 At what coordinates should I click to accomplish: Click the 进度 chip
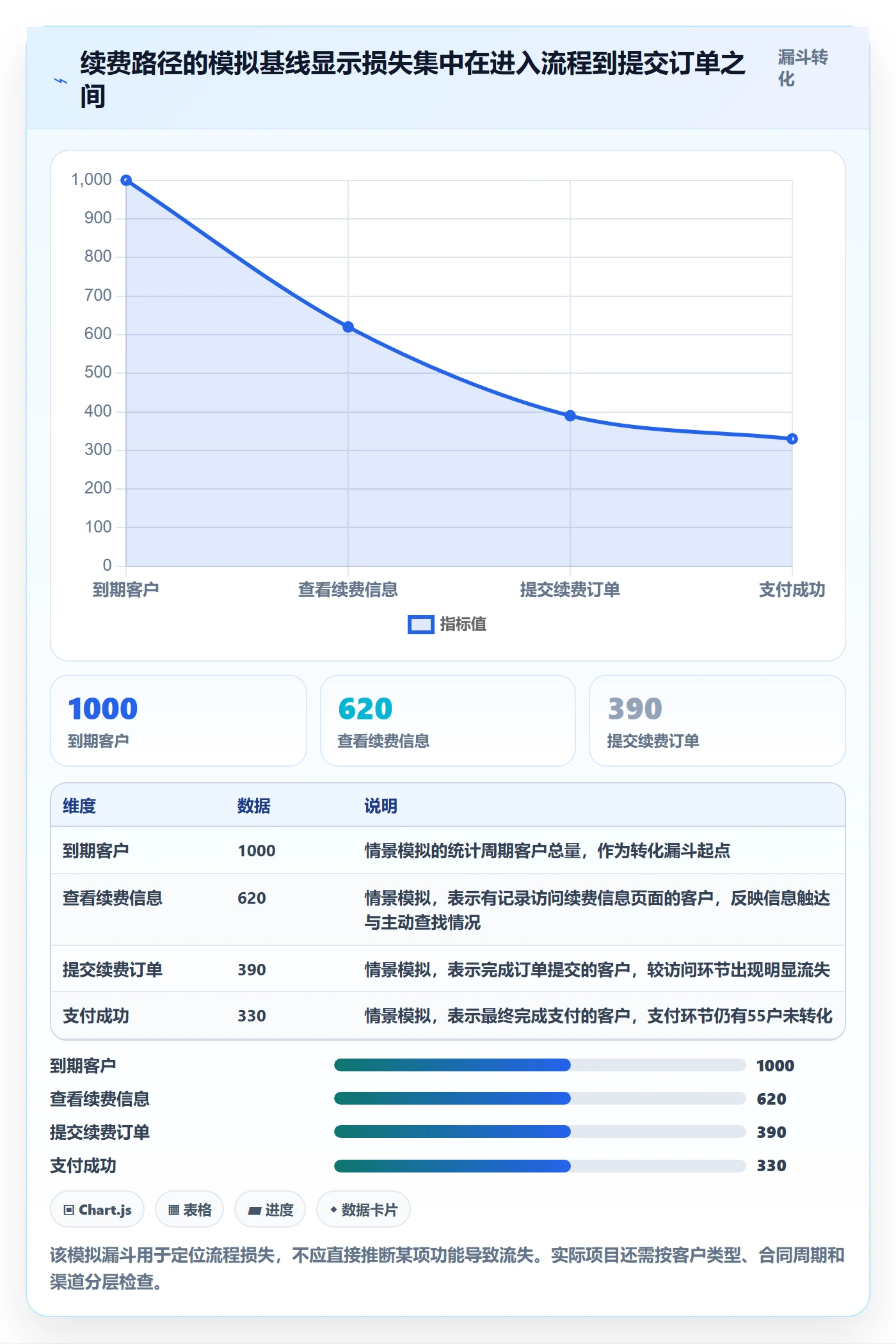[270, 1210]
